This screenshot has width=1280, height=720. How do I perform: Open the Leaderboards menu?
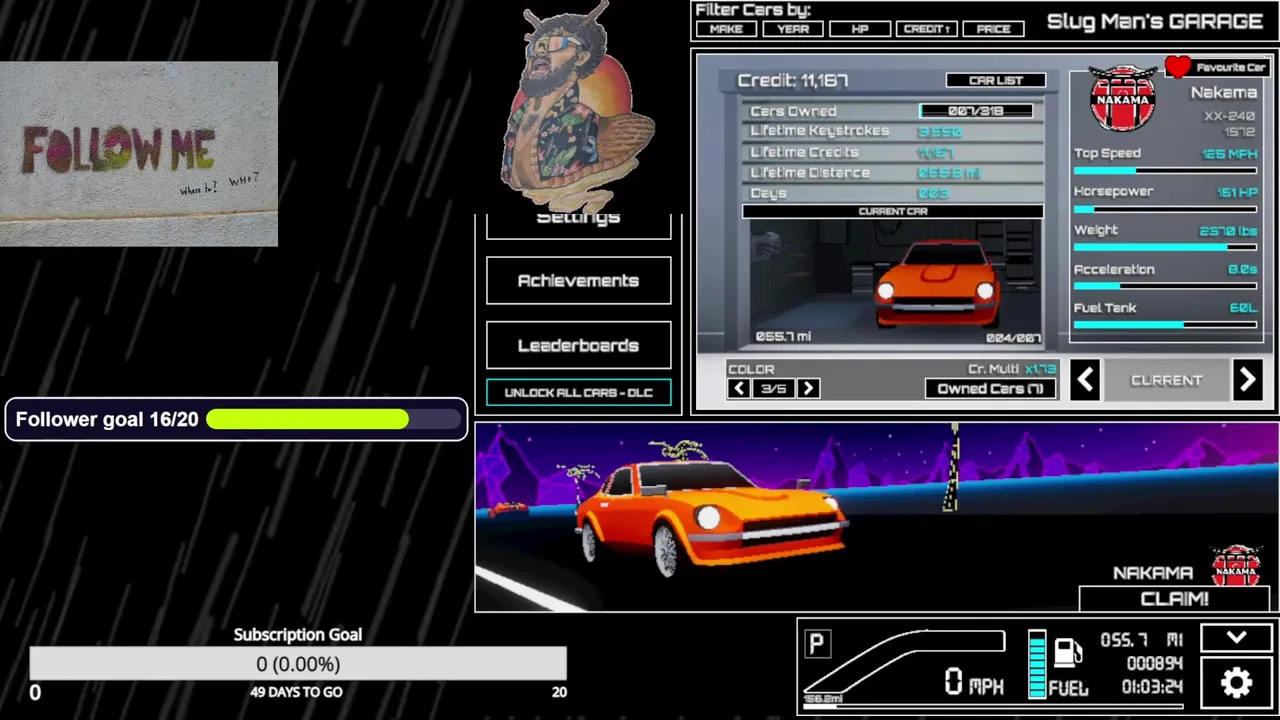[578, 346]
